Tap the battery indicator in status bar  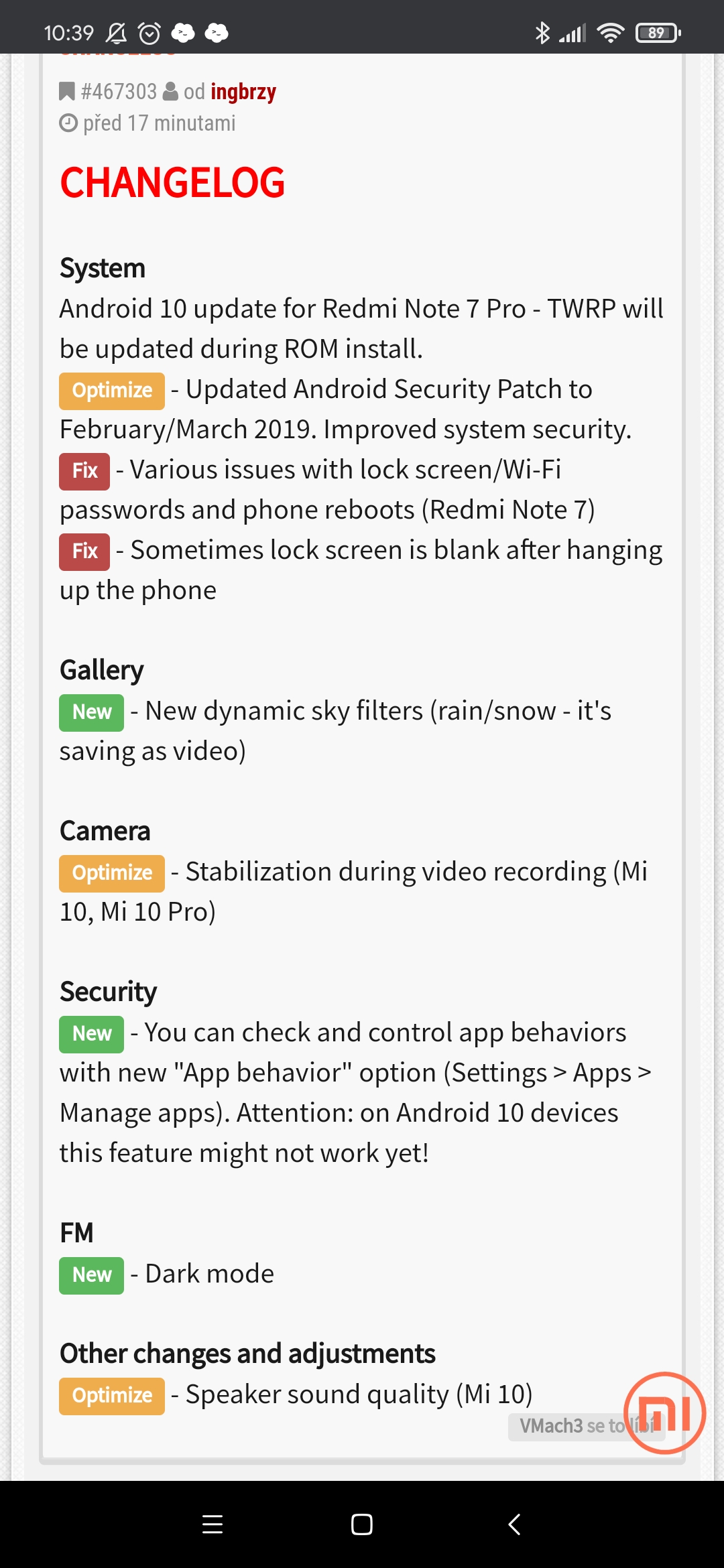tap(658, 32)
